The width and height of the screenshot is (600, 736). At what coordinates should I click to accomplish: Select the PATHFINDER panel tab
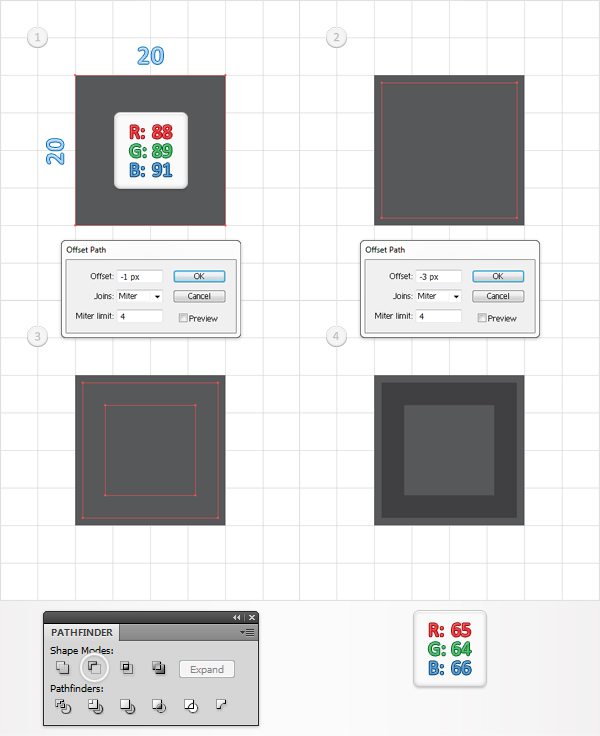click(x=82, y=633)
